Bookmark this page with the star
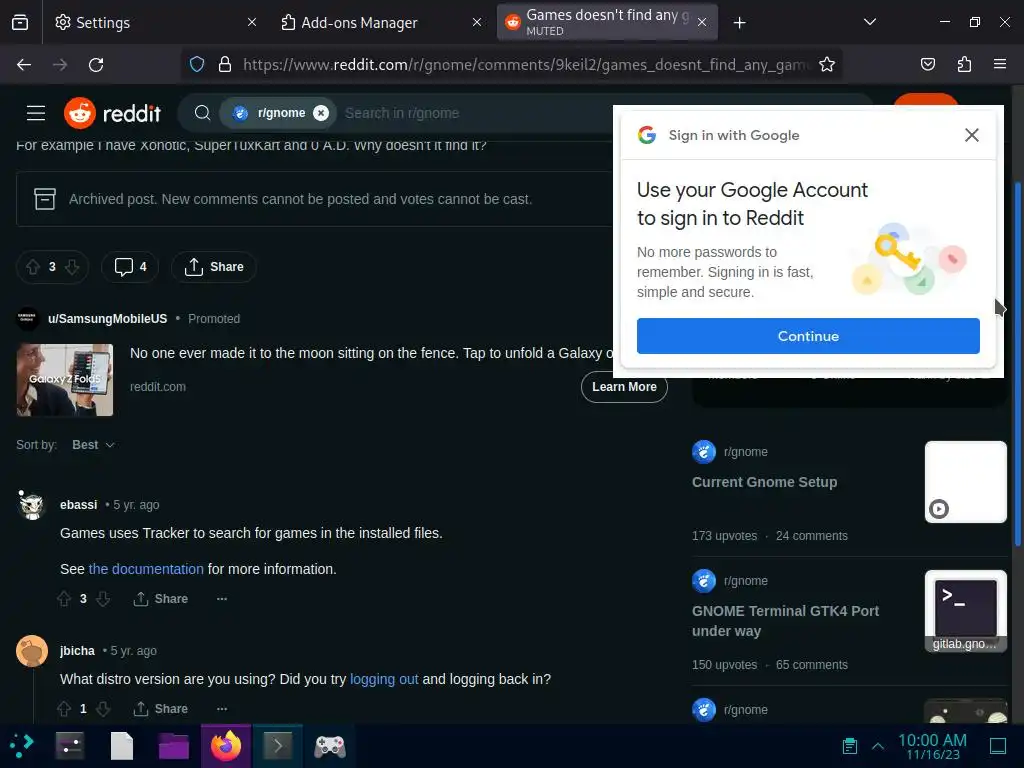 (827, 65)
